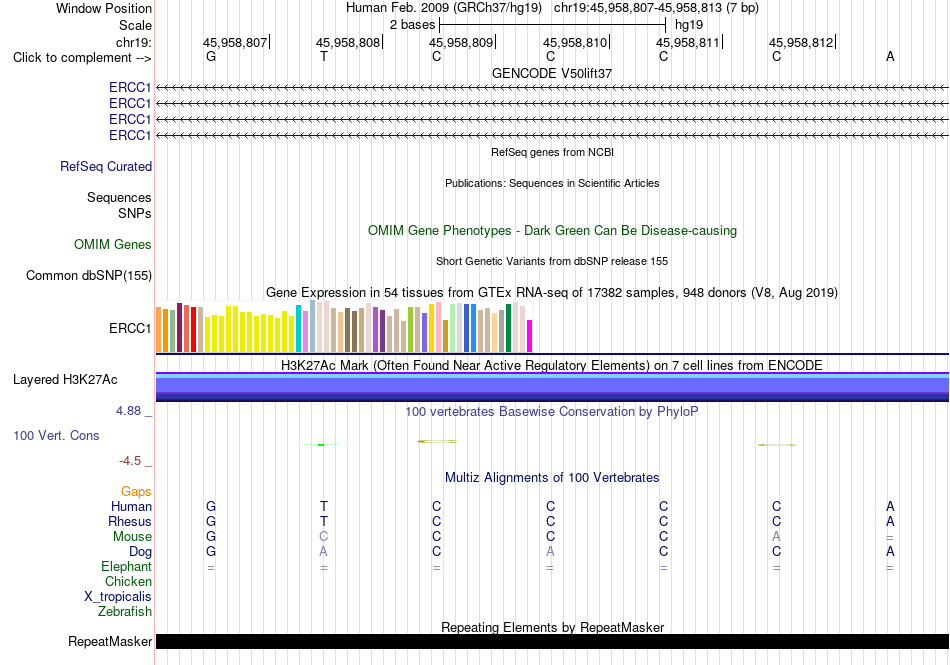Click 'Repeating Elements by RepeatMasker' title
The width and height of the screenshot is (950, 665).
552,627
